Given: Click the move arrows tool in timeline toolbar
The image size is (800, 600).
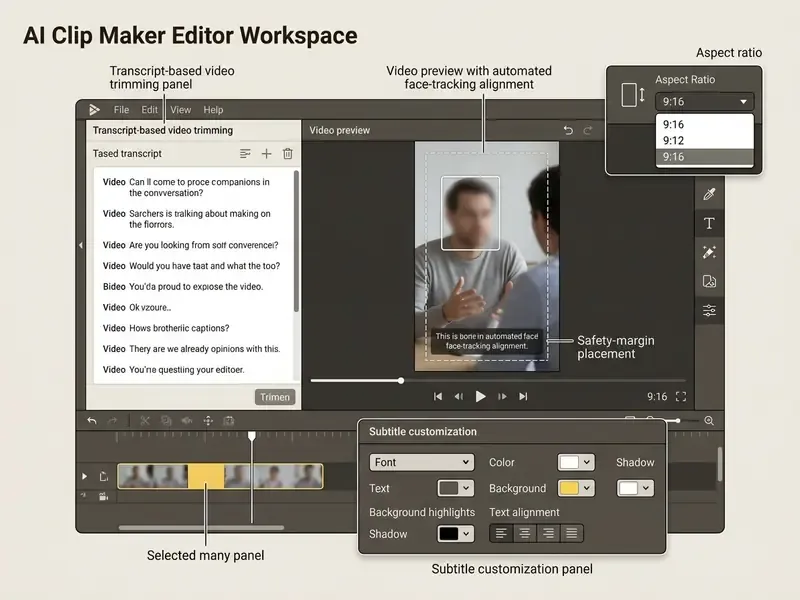Looking at the screenshot, I should pyautogui.click(x=208, y=420).
